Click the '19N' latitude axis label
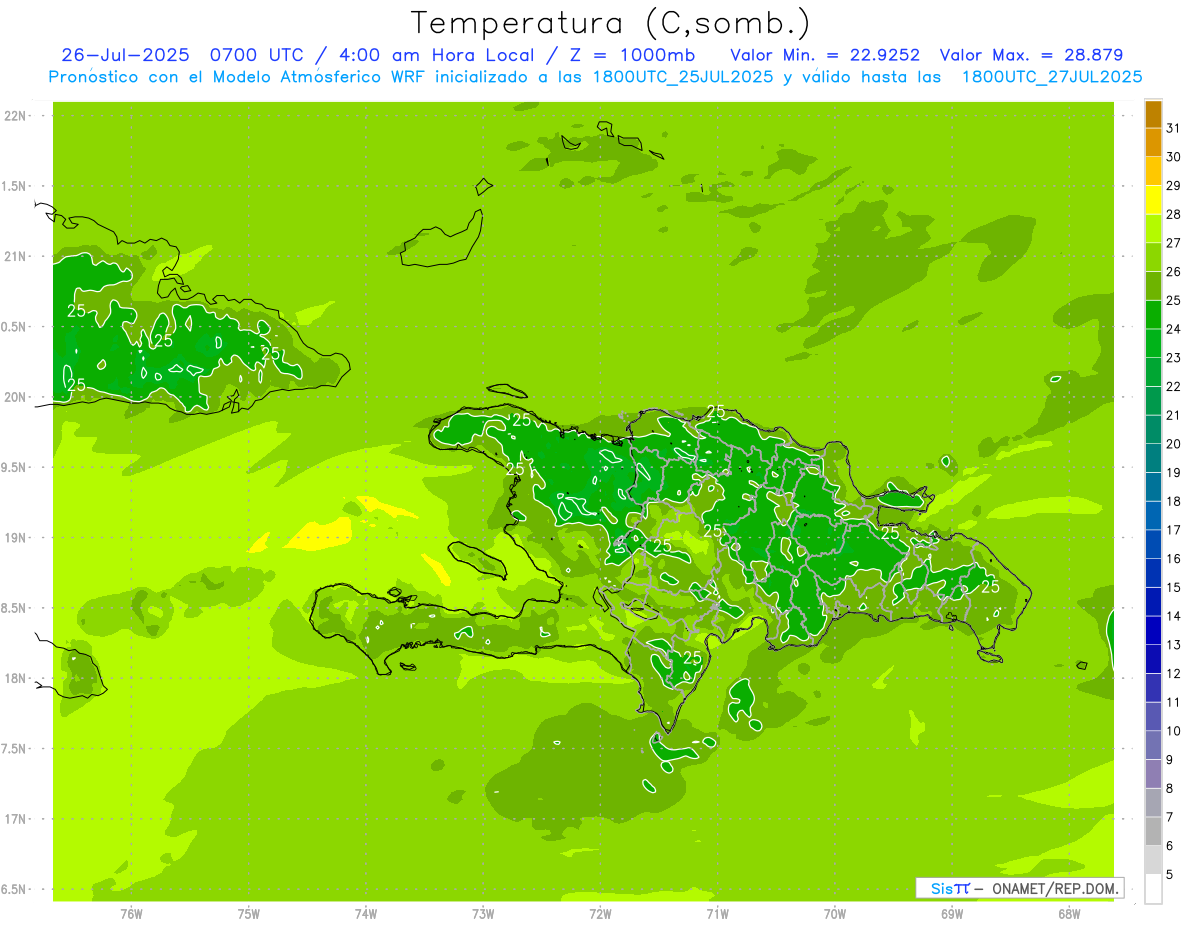 coord(16,538)
